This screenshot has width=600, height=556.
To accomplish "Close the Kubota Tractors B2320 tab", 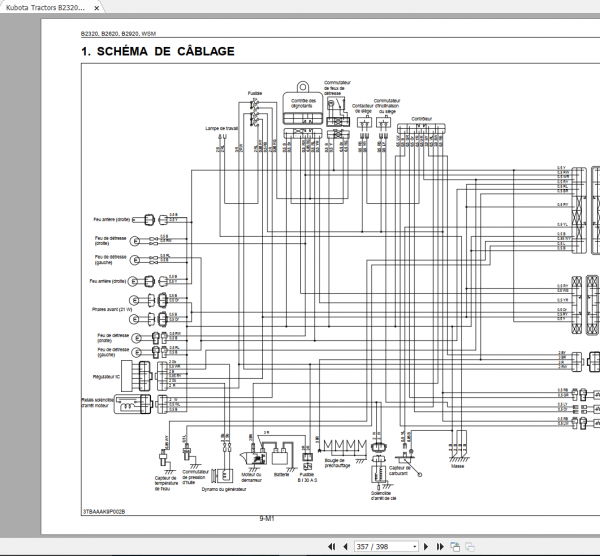I will click(97, 8).
